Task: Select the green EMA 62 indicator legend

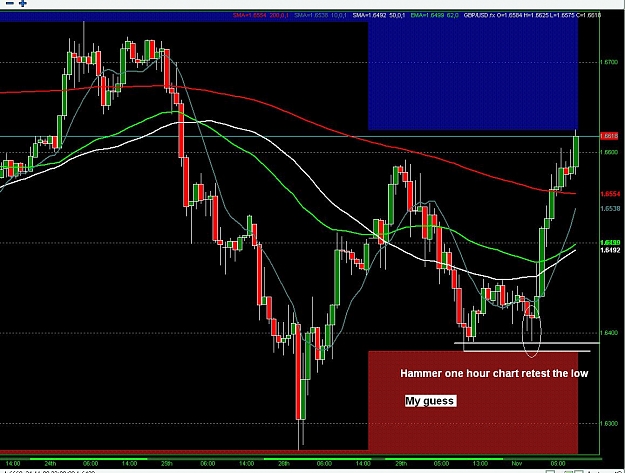Action: point(434,15)
